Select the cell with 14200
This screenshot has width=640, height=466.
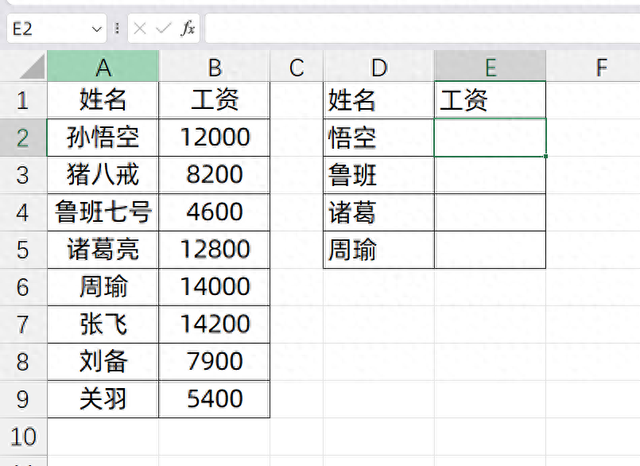point(214,325)
